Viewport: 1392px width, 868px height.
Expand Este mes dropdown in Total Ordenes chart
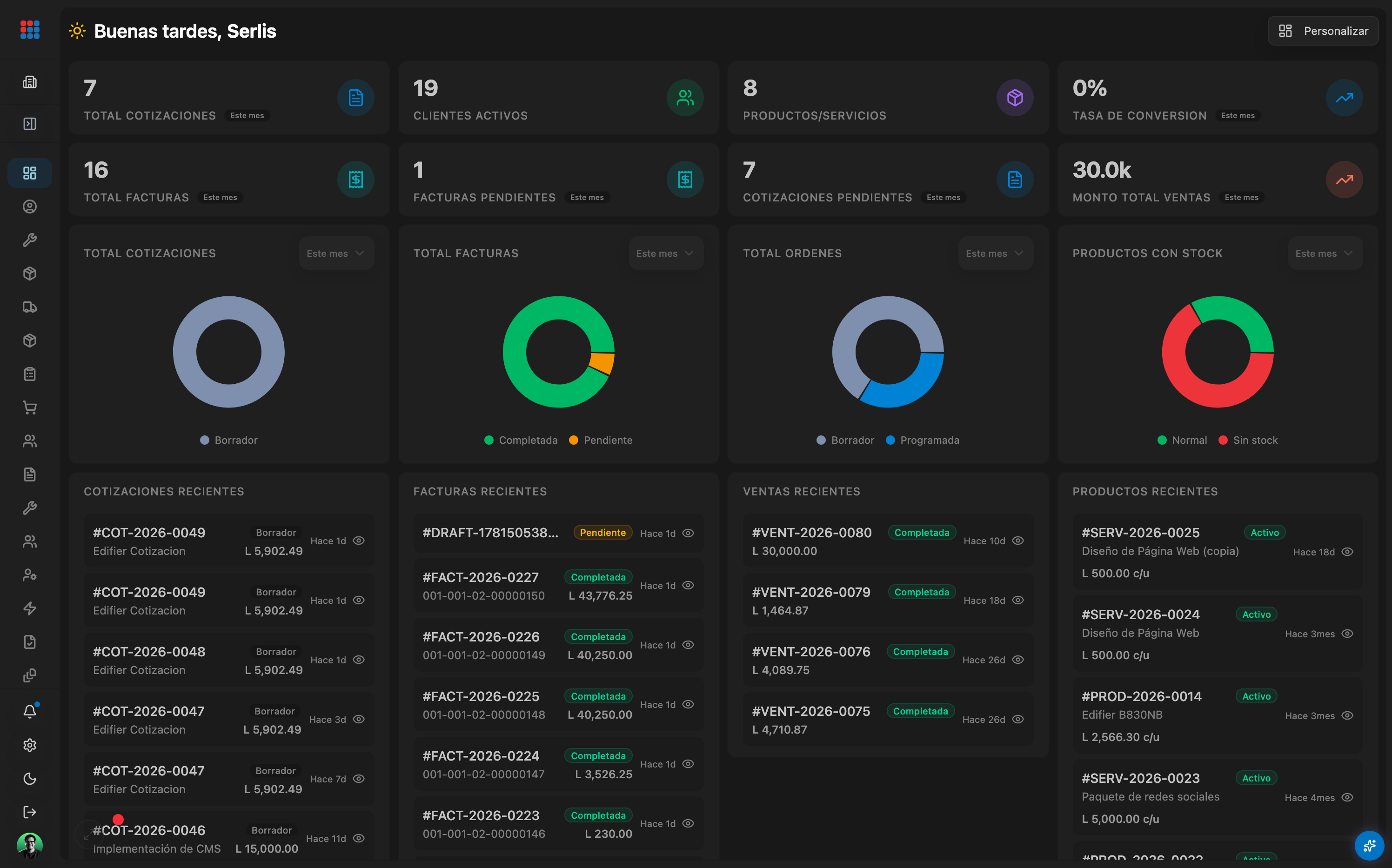click(995, 253)
